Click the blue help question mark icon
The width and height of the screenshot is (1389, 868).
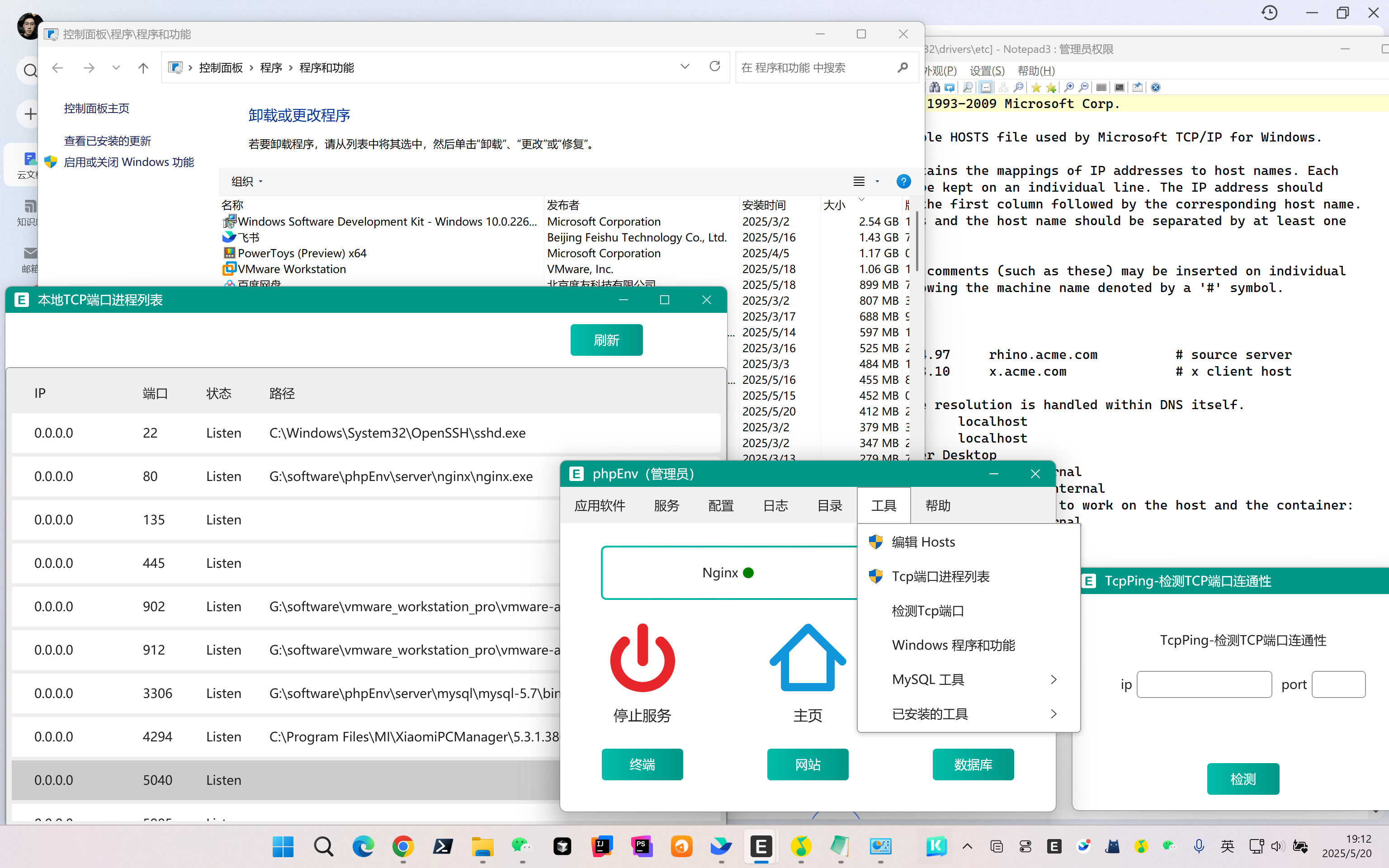(903, 181)
